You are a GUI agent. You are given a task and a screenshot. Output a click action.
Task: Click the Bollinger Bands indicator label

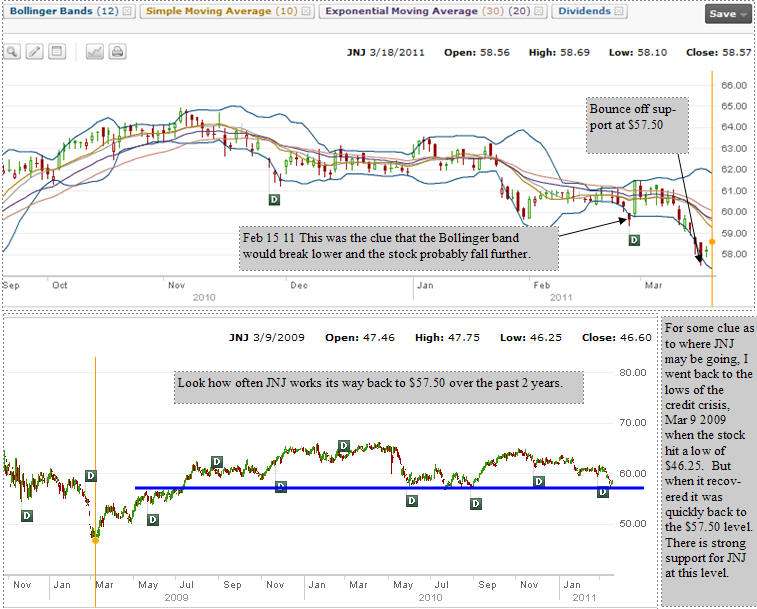(51, 11)
